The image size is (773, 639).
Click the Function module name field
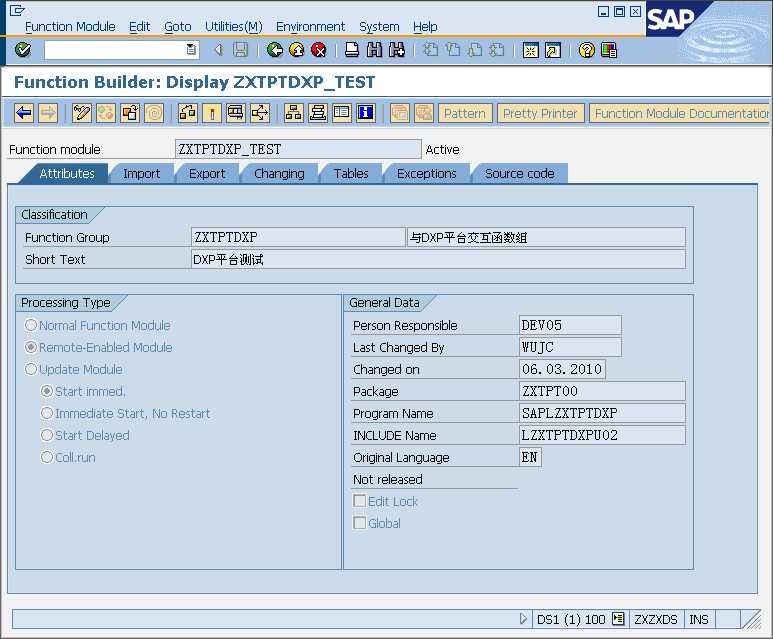[298, 149]
